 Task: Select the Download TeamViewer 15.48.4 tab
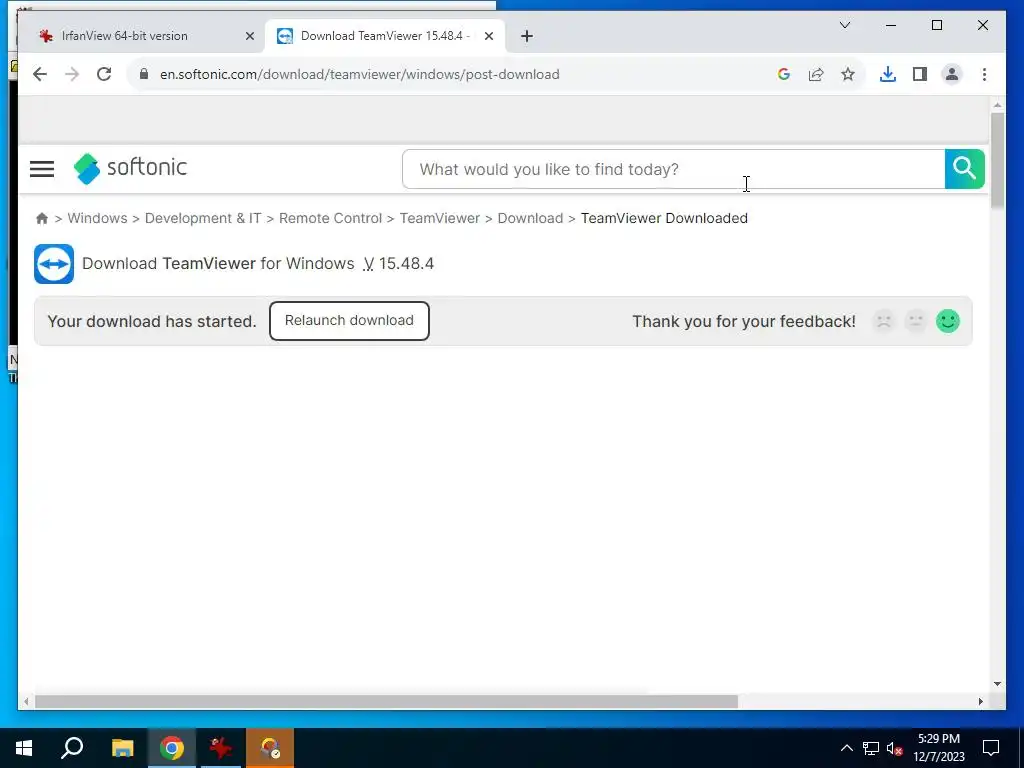(385, 36)
